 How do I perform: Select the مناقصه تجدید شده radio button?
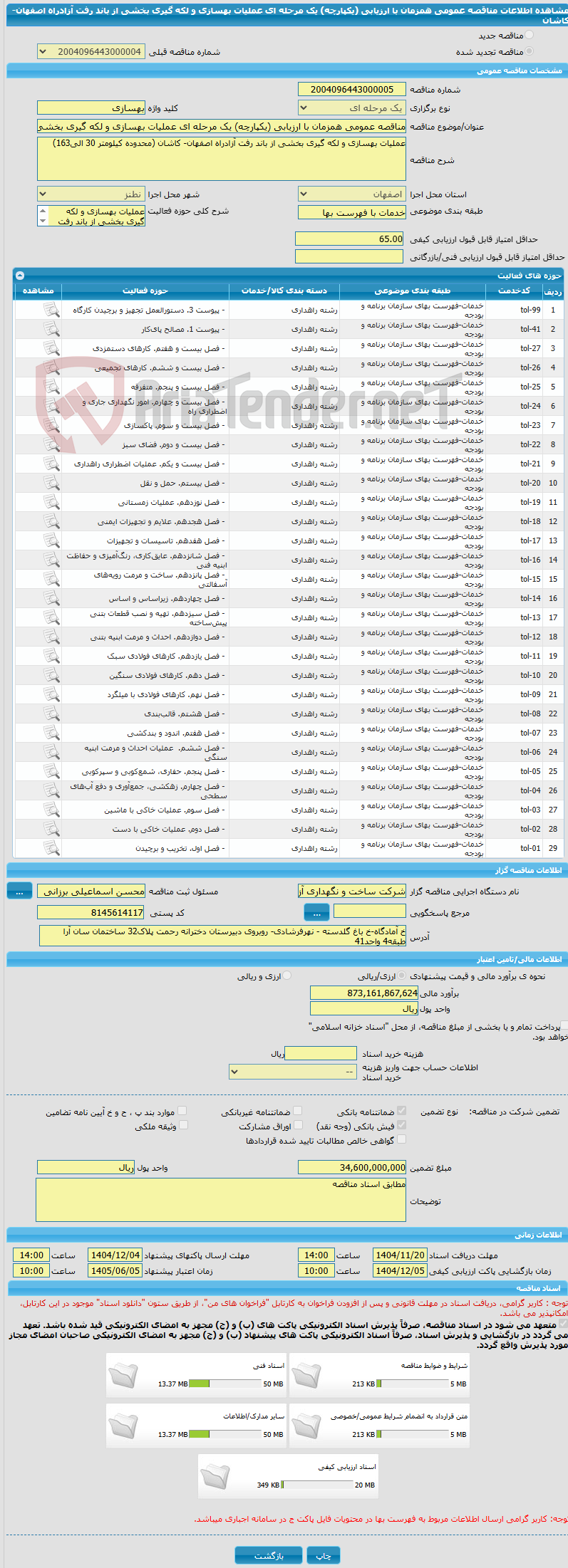pos(529,51)
